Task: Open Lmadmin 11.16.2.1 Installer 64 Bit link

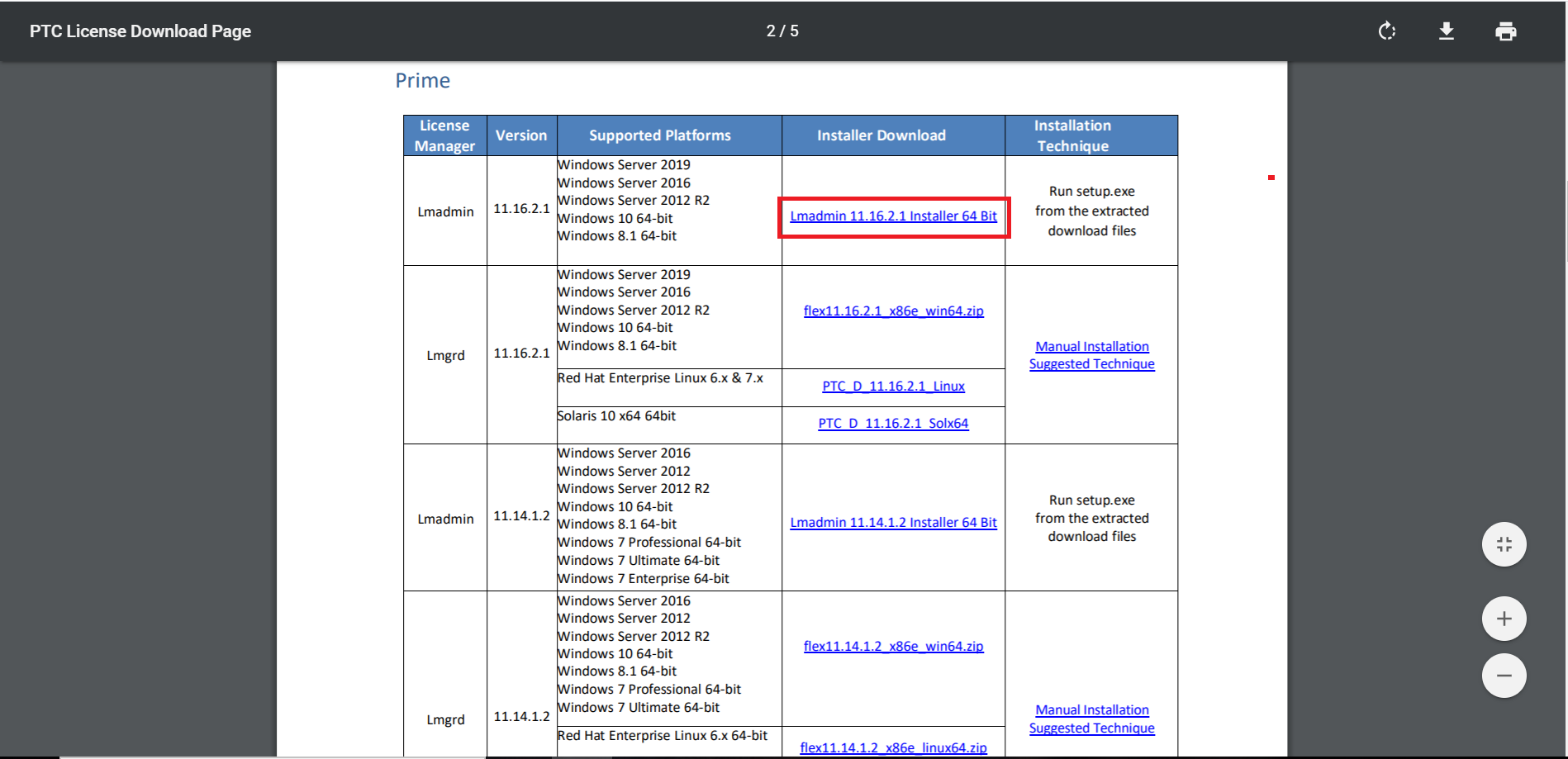Action: click(893, 216)
